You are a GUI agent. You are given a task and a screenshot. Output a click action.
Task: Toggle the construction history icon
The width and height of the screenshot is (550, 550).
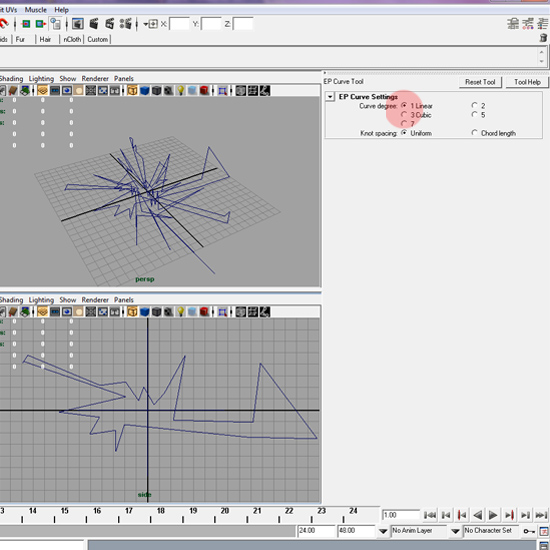click(x=55, y=24)
